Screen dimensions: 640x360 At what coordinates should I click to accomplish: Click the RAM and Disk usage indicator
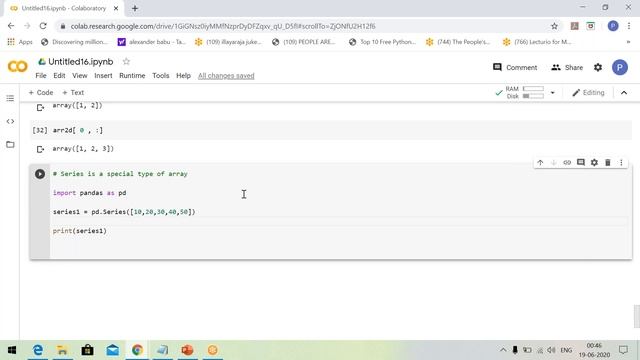524,93
